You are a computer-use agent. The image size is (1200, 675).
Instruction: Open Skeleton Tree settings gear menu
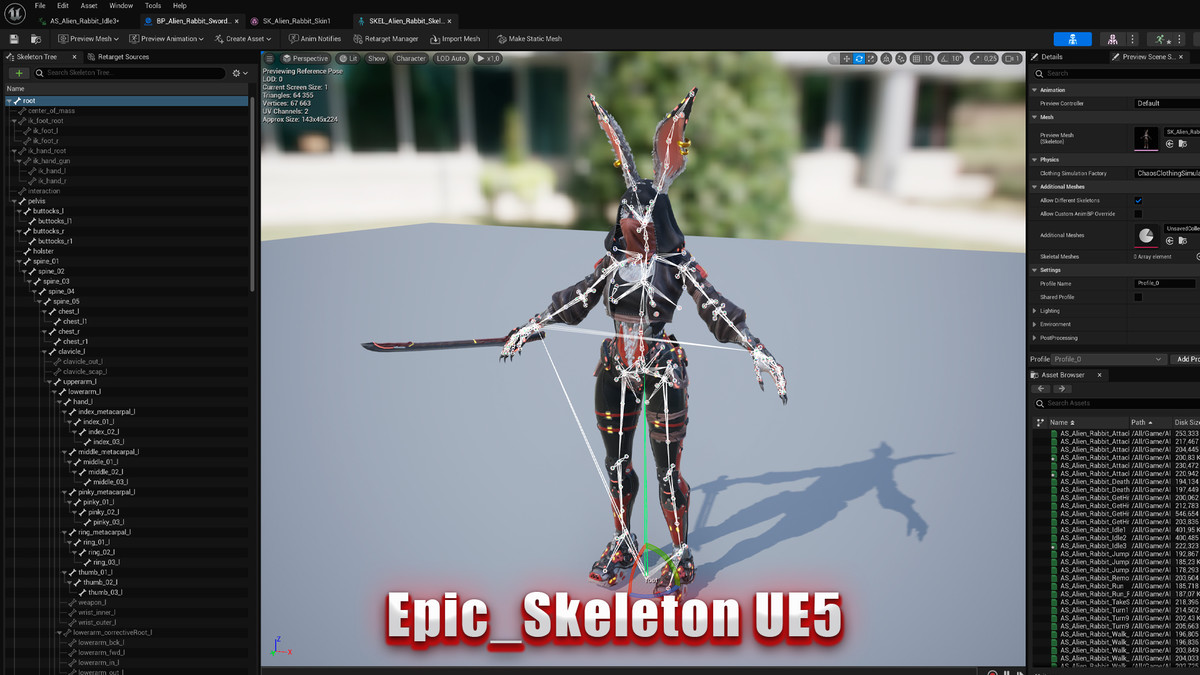tap(239, 73)
